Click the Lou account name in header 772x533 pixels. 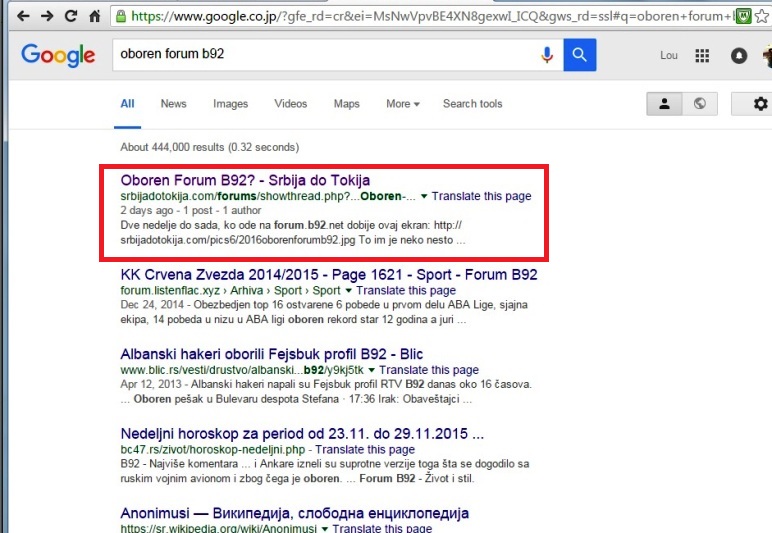669,55
